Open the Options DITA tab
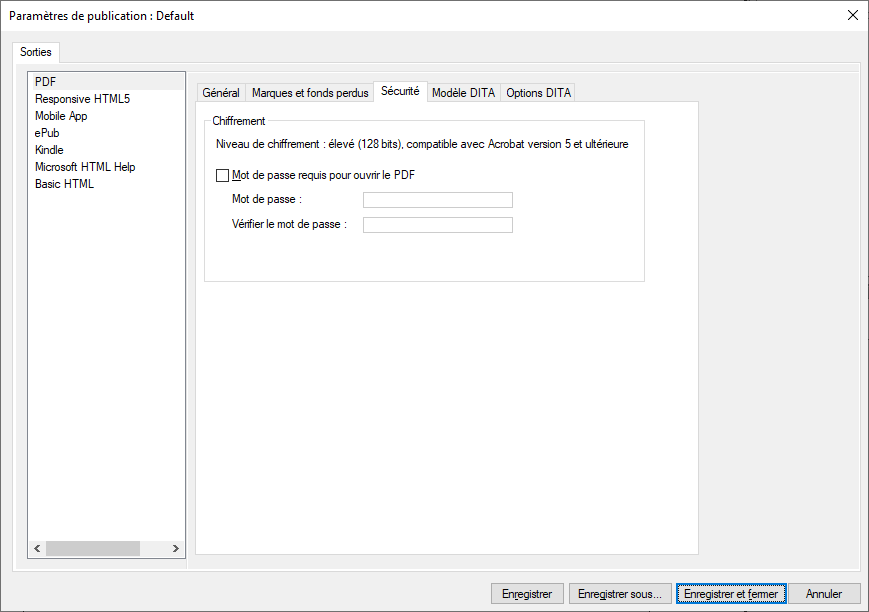869x612 pixels. pyautogui.click(x=538, y=93)
